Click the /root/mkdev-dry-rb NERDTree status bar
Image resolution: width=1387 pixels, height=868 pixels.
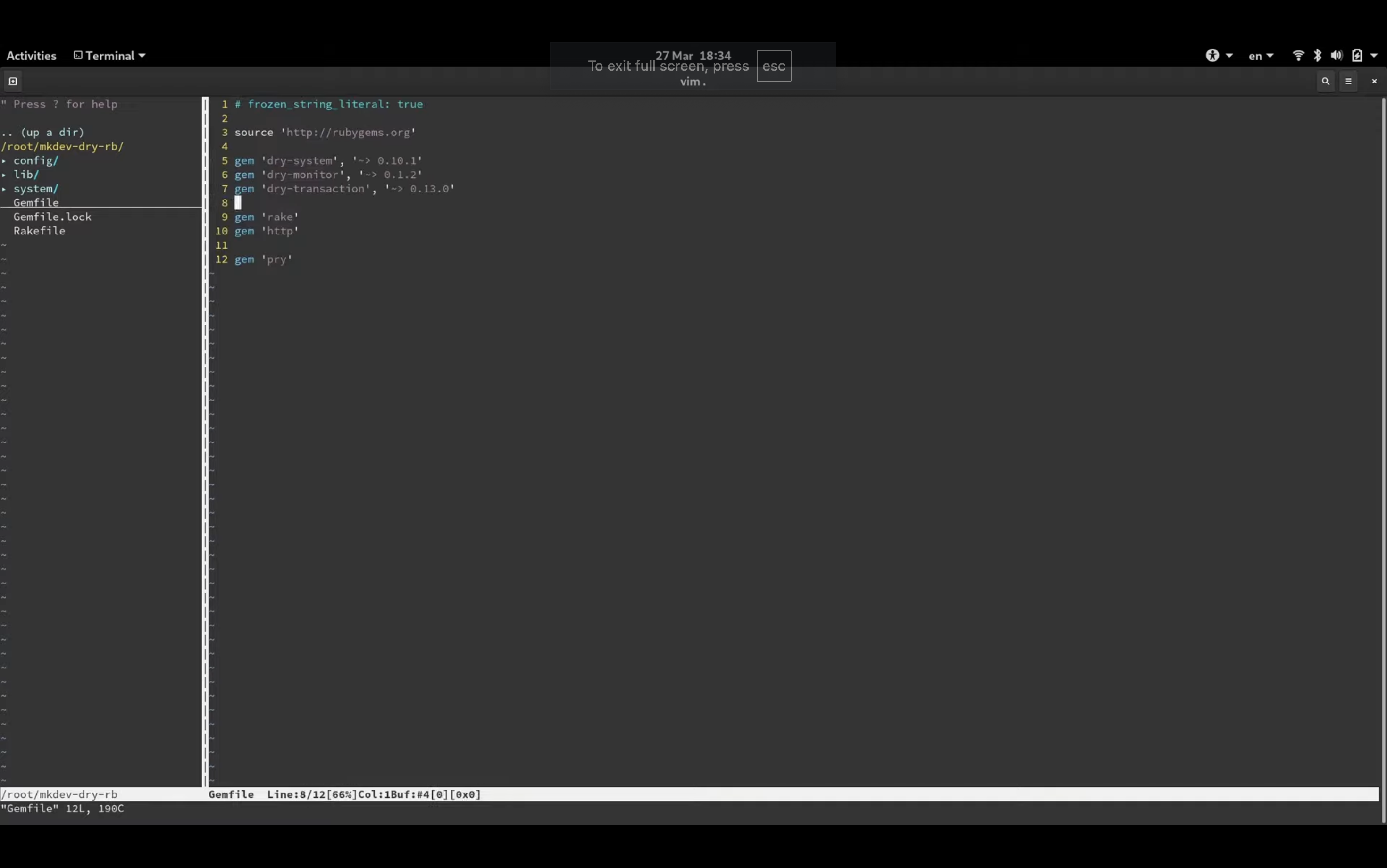pos(101,794)
